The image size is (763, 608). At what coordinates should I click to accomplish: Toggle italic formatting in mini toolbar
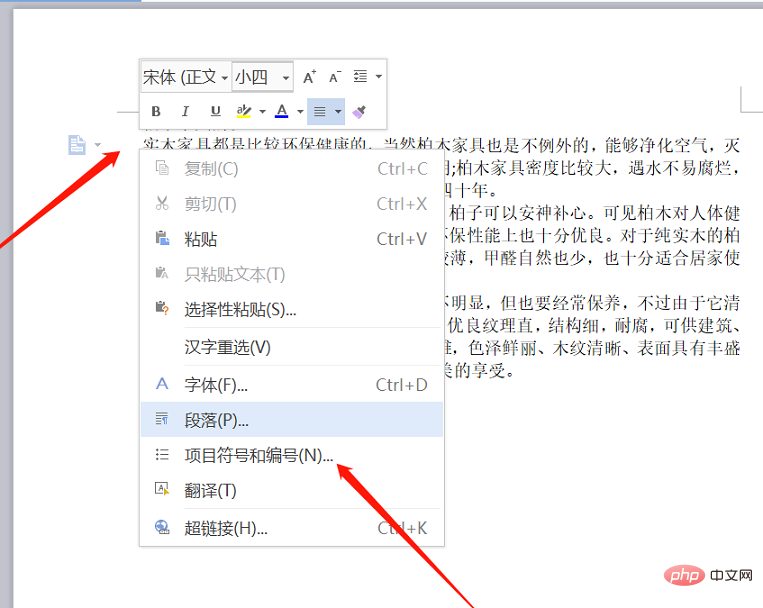185,111
